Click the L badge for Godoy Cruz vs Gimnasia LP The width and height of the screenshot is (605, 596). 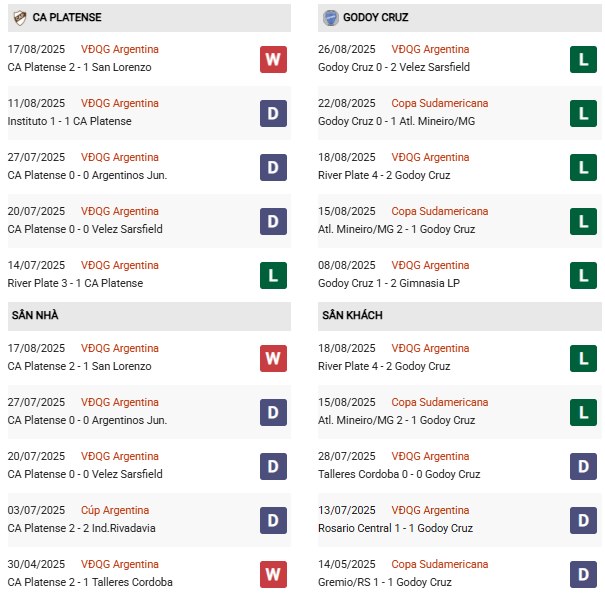584,275
